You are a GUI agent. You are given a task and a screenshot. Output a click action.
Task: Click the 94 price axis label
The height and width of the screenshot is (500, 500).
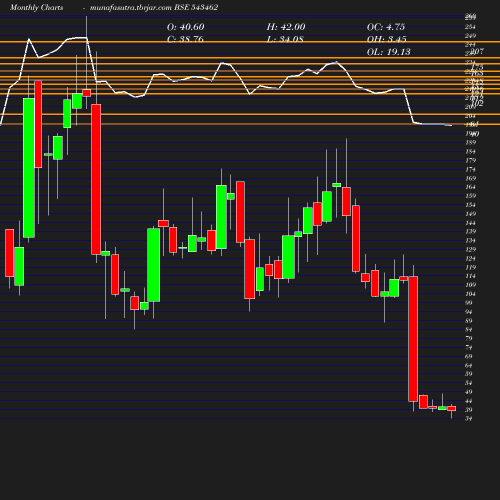[469, 312]
